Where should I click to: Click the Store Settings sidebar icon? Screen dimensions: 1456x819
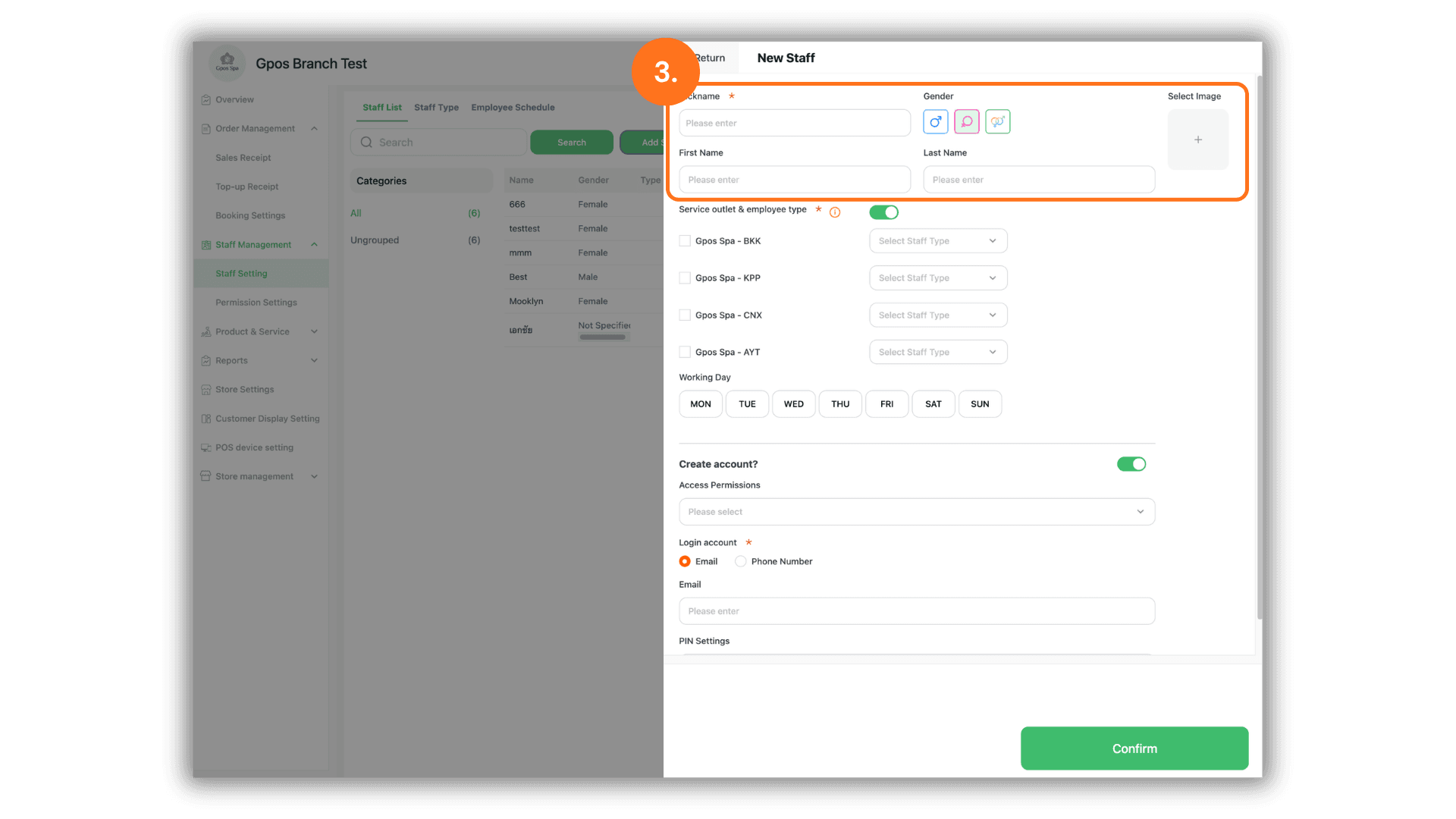[x=206, y=389]
